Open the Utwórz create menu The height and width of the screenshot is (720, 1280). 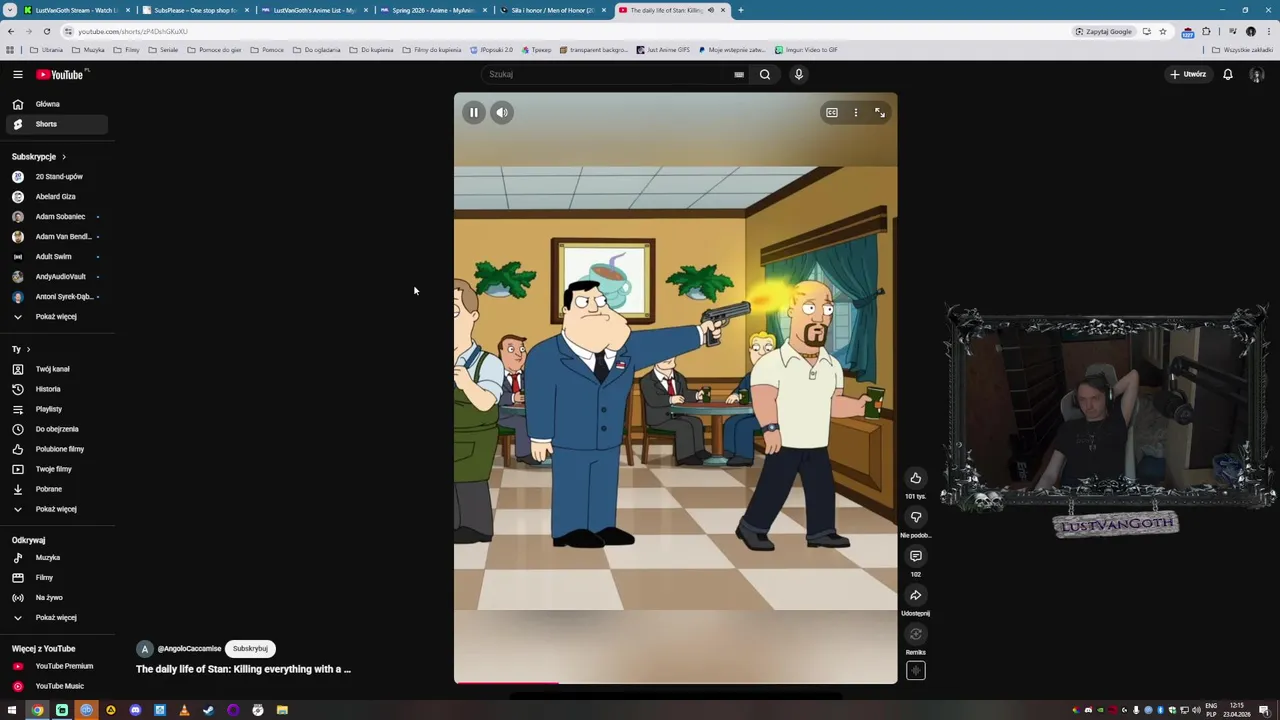pos(1189,74)
